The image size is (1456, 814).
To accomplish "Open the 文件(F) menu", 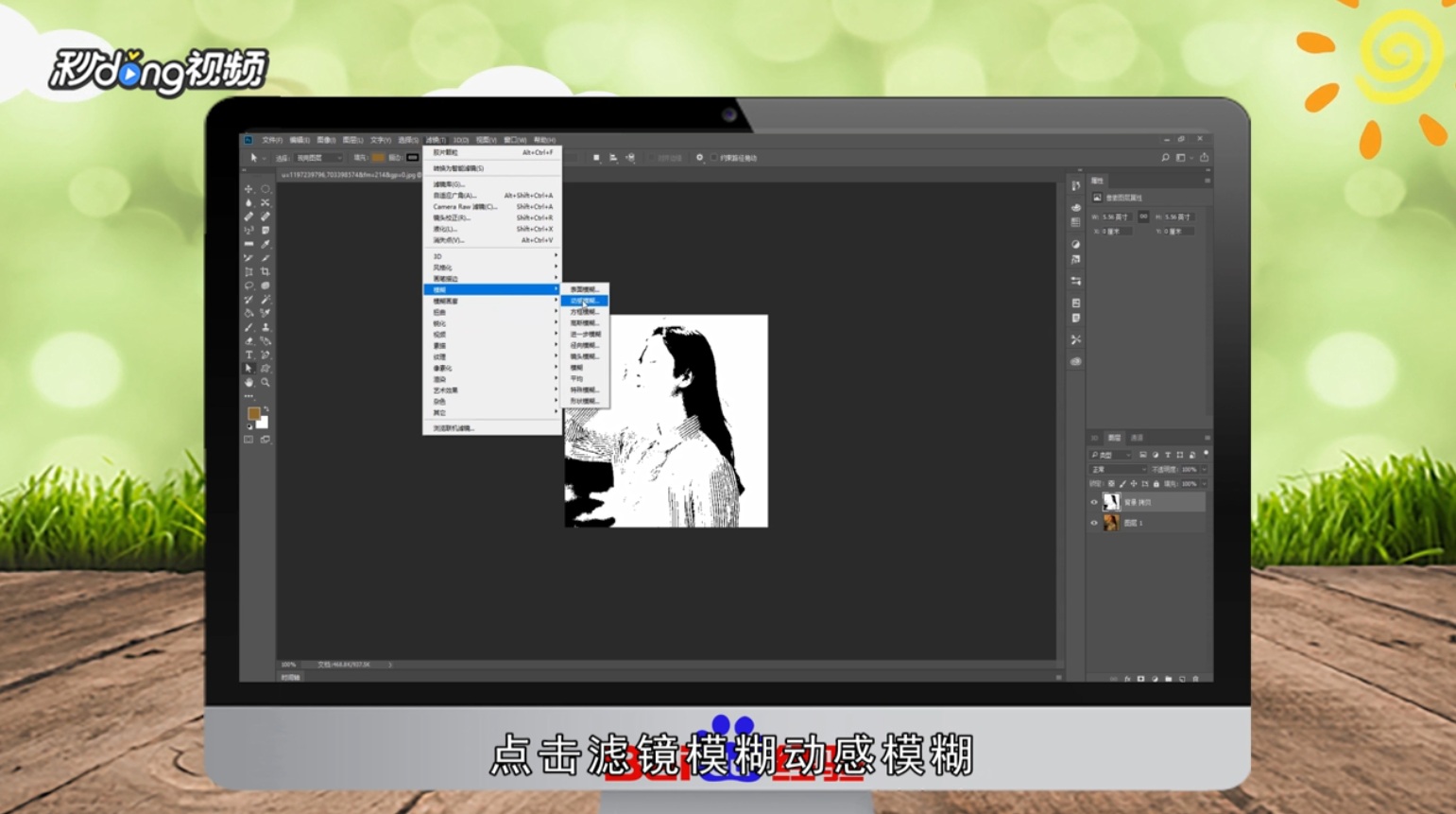I will [272, 140].
